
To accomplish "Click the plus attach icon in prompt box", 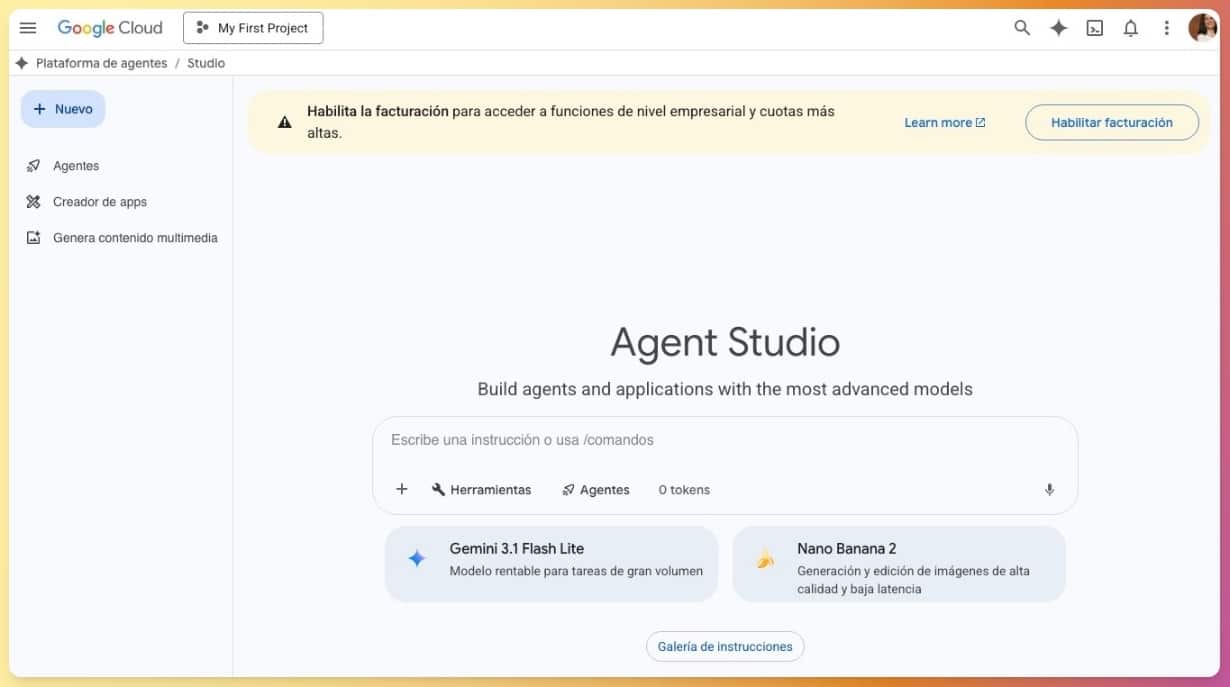I will coord(402,489).
